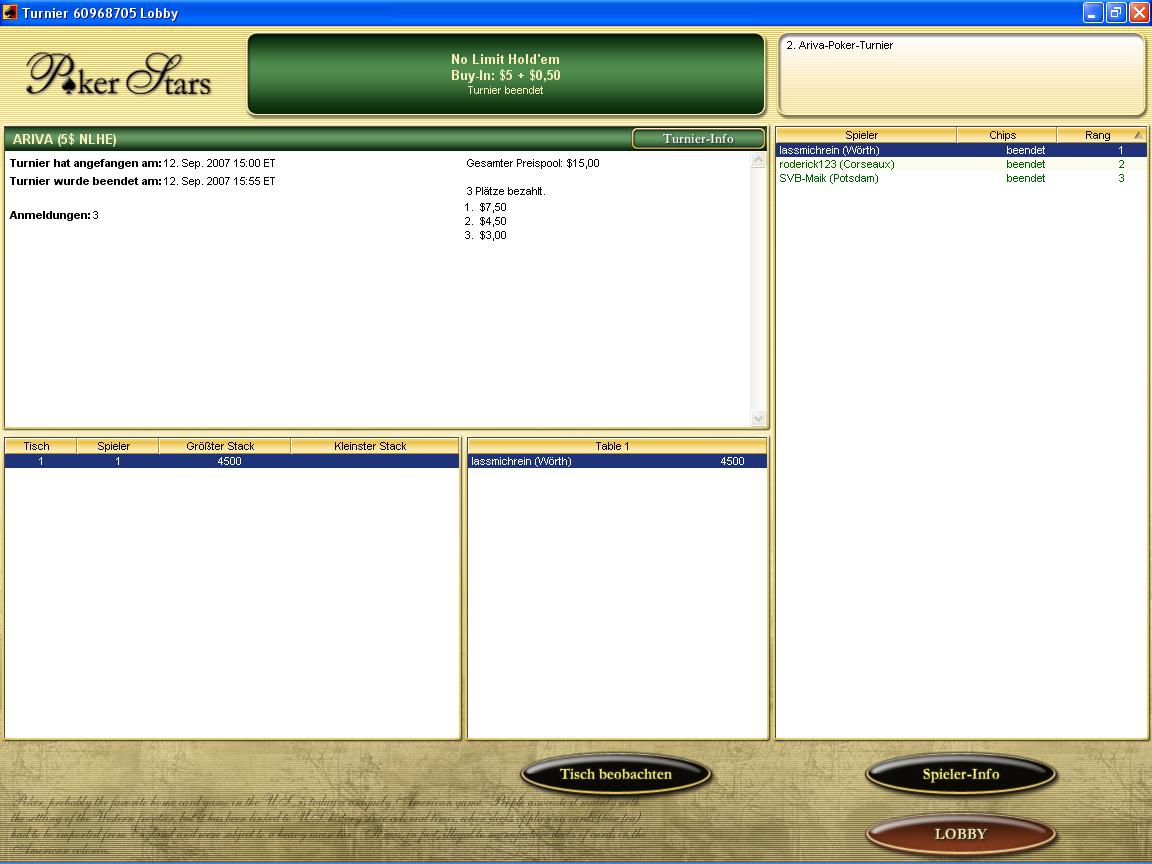Click the Anmeldungen: 3 text
1152x864 pixels.
point(54,215)
